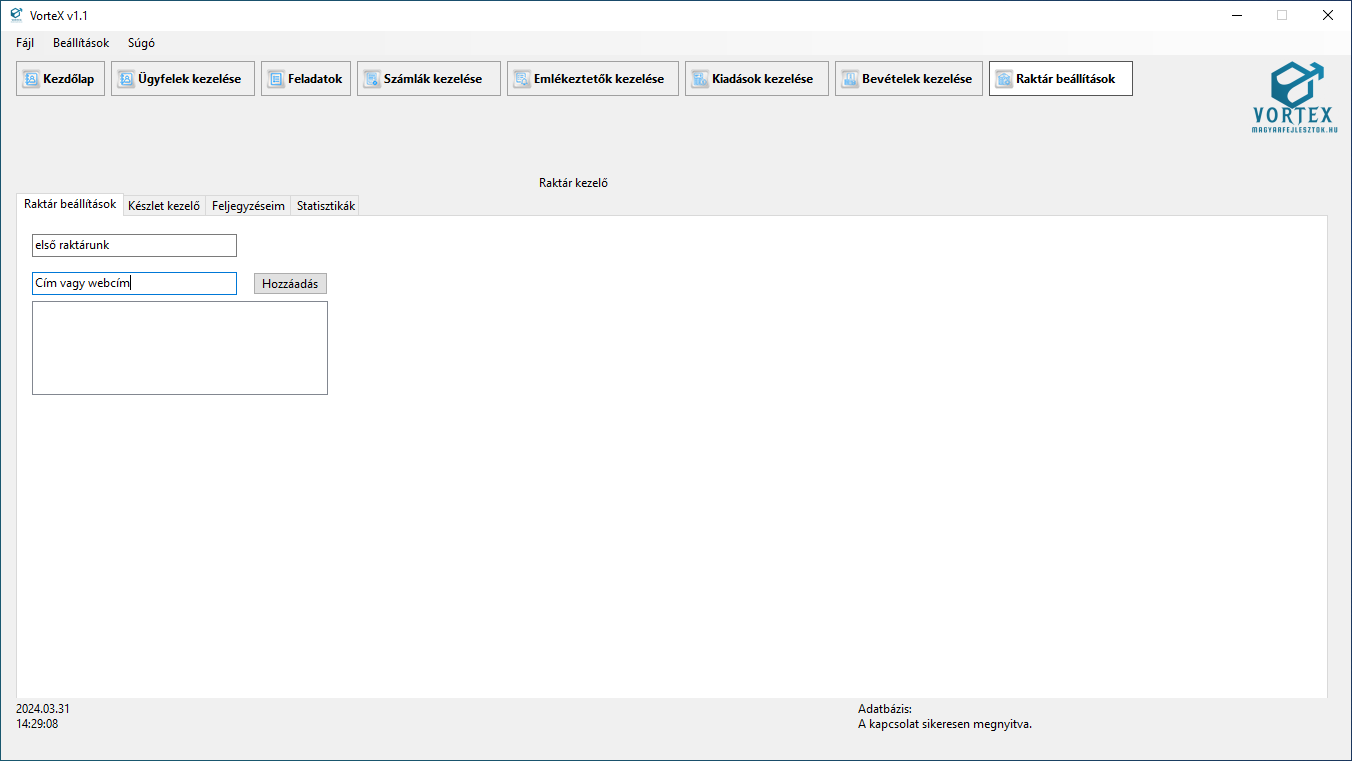Select the Raktár beállítások tab

[70, 204]
